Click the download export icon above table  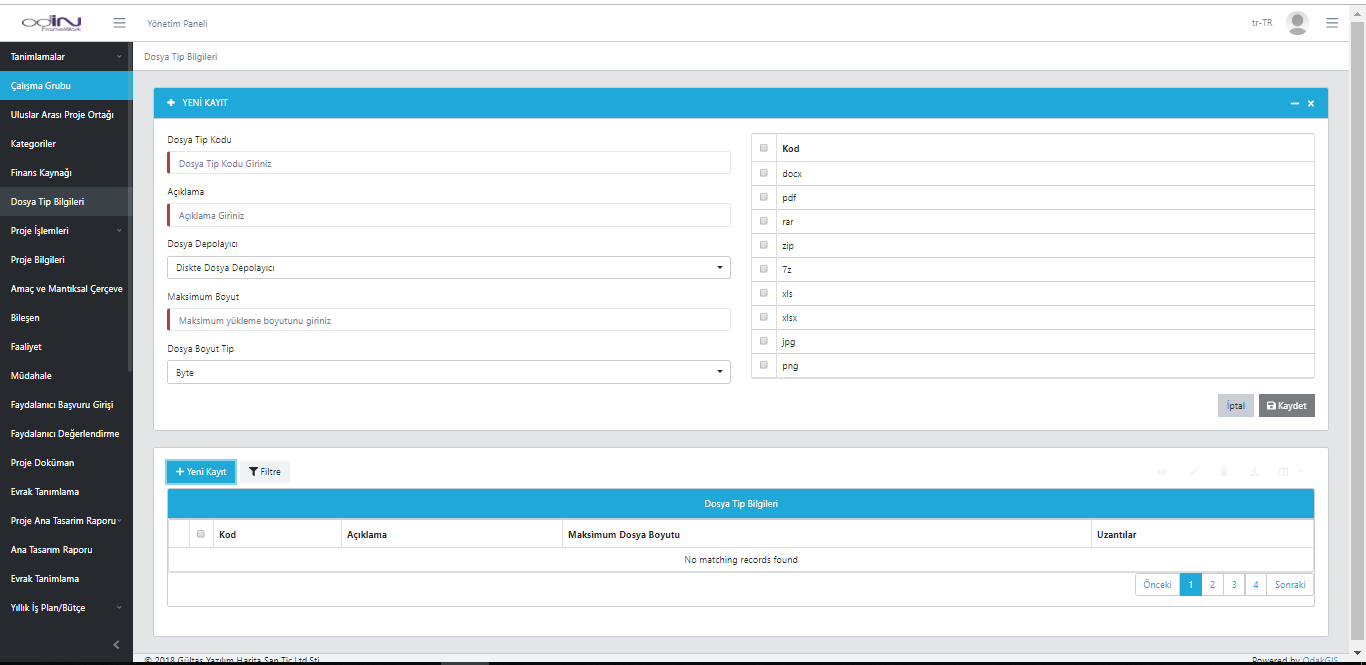pyautogui.click(x=1254, y=471)
